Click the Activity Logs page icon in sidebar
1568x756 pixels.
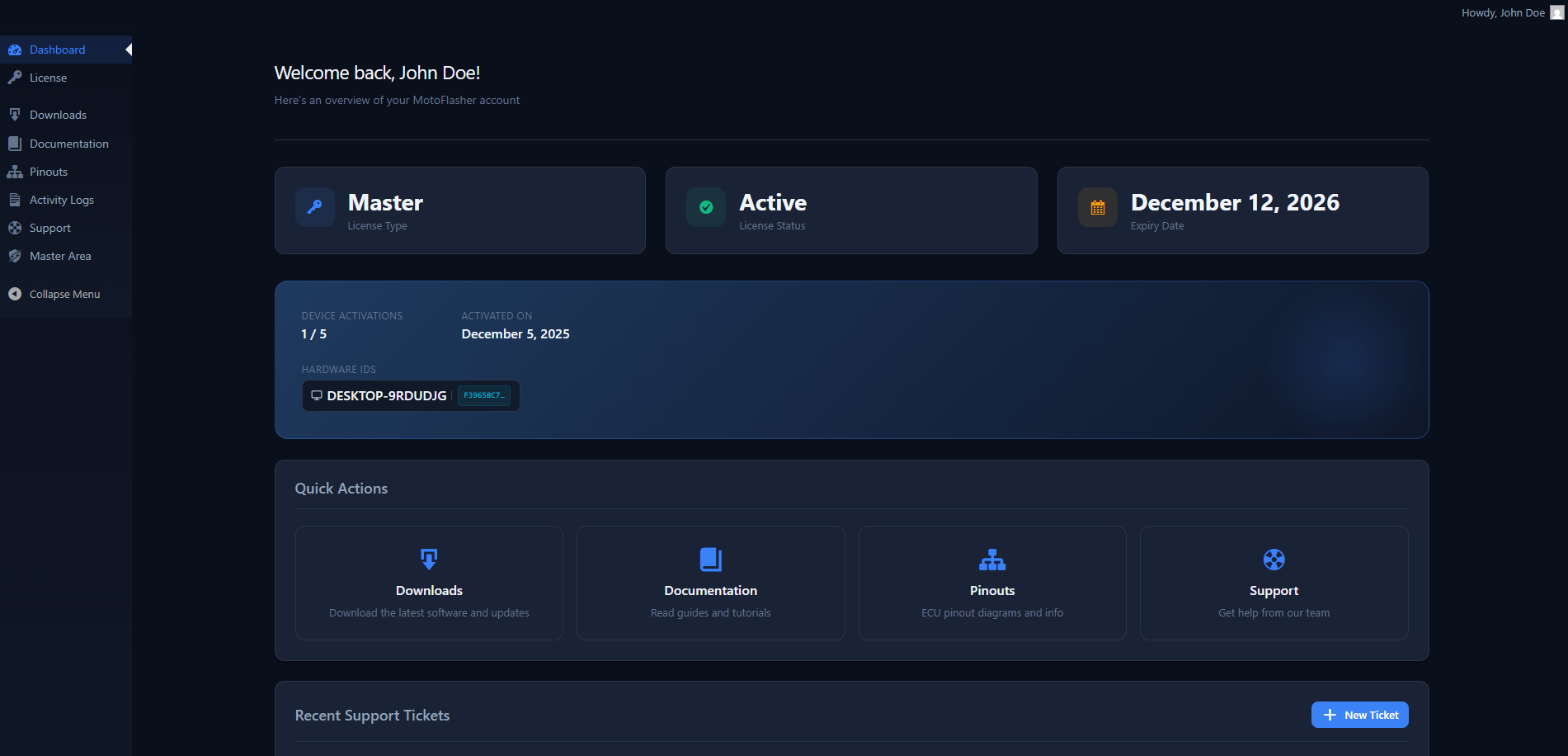(15, 200)
